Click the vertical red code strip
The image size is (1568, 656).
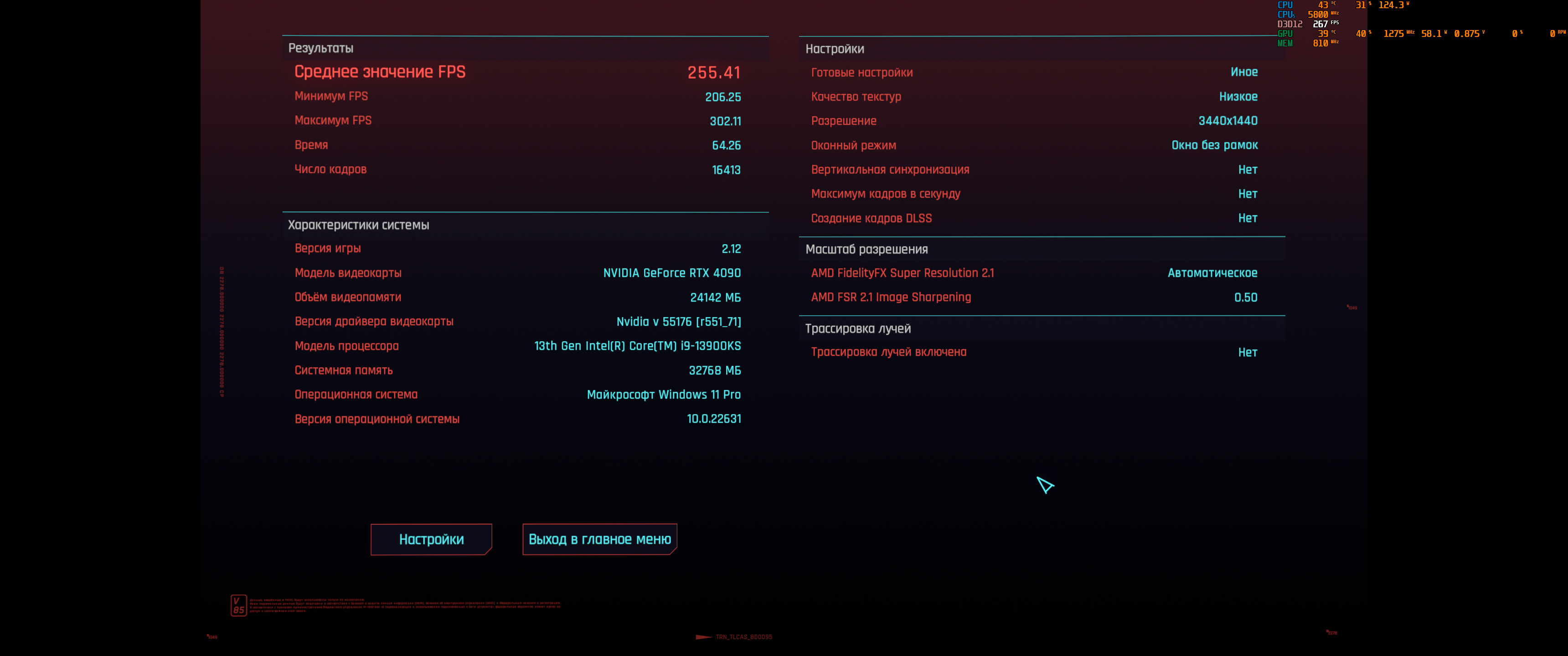pyautogui.click(x=222, y=332)
